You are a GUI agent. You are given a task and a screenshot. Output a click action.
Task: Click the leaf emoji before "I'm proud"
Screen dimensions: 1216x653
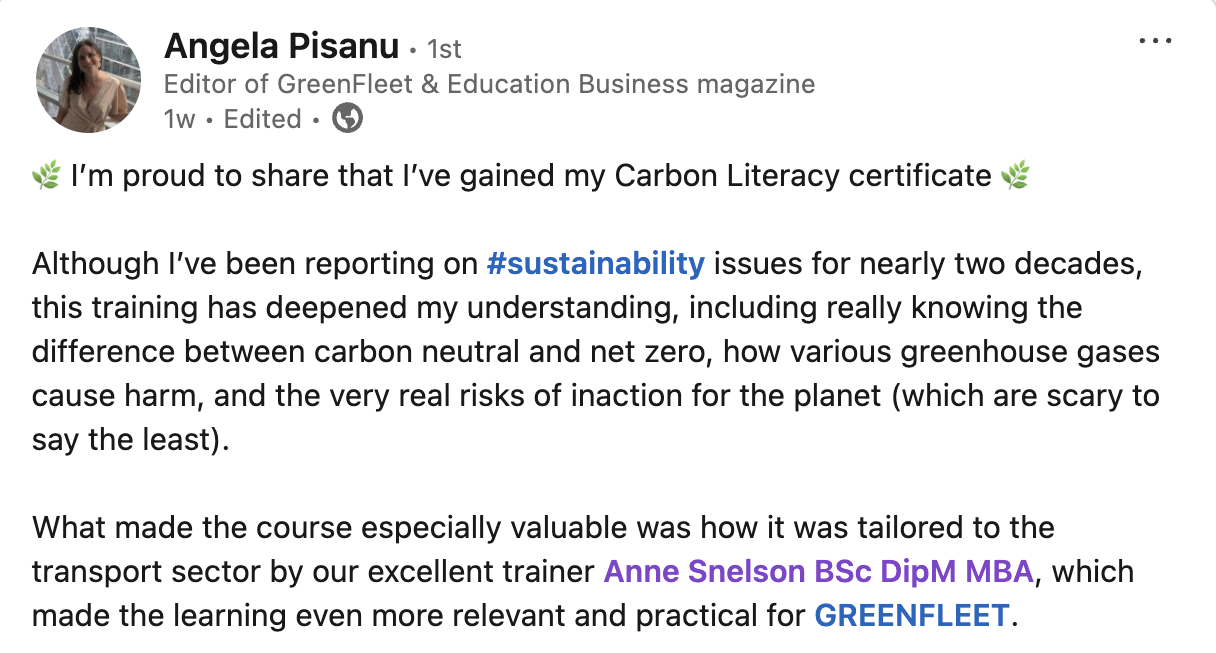(46, 177)
